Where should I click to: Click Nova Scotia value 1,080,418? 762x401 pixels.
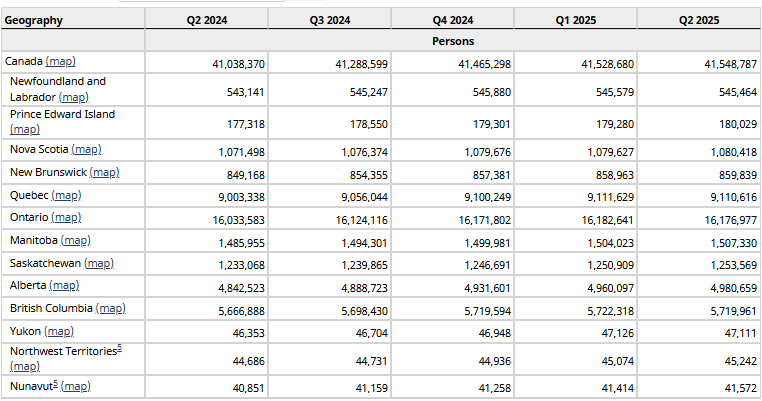(x=734, y=153)
